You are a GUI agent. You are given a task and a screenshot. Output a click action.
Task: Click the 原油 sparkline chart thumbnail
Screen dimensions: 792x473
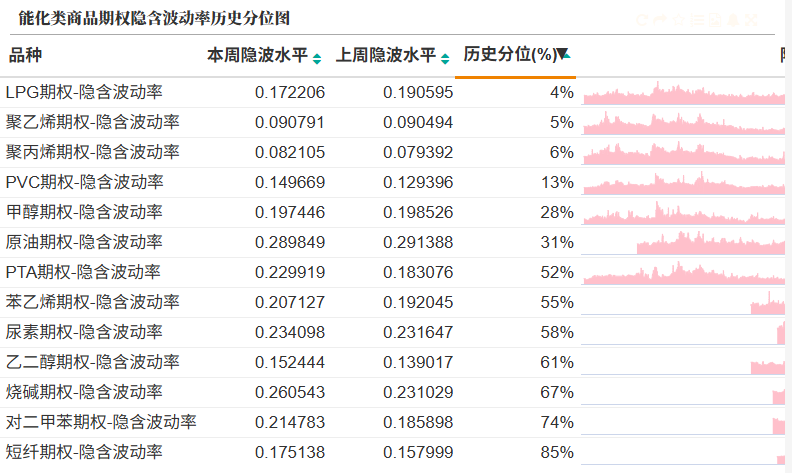point(683,243)
